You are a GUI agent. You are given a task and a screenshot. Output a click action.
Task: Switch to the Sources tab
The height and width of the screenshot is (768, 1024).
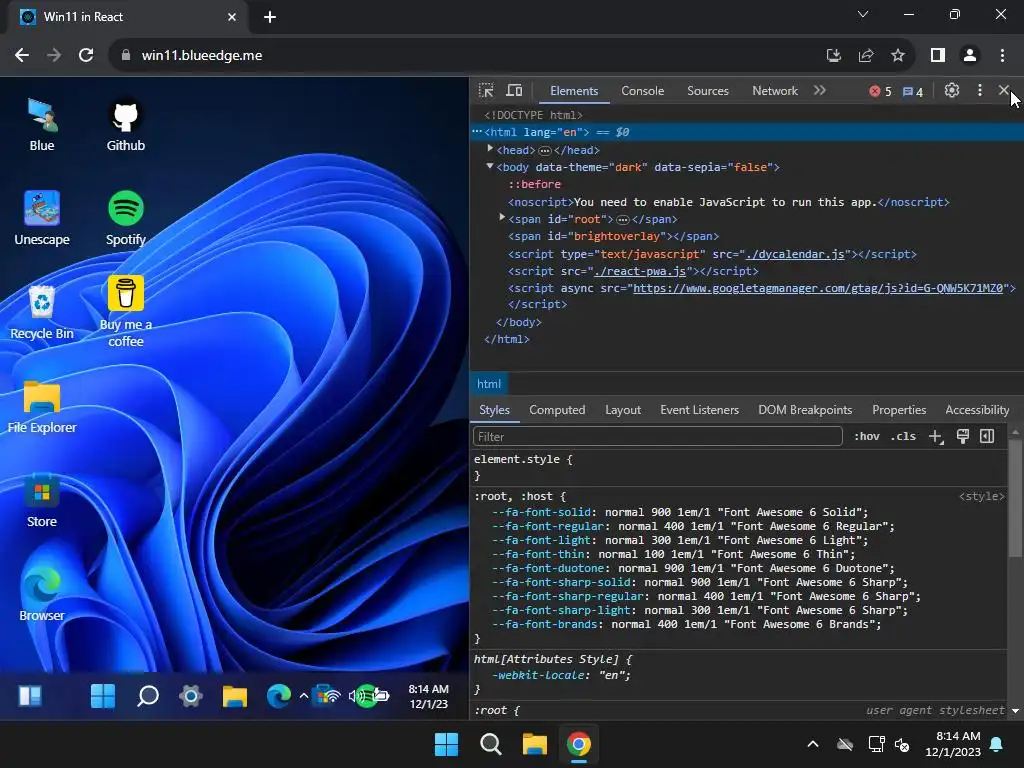pos(708,91)
